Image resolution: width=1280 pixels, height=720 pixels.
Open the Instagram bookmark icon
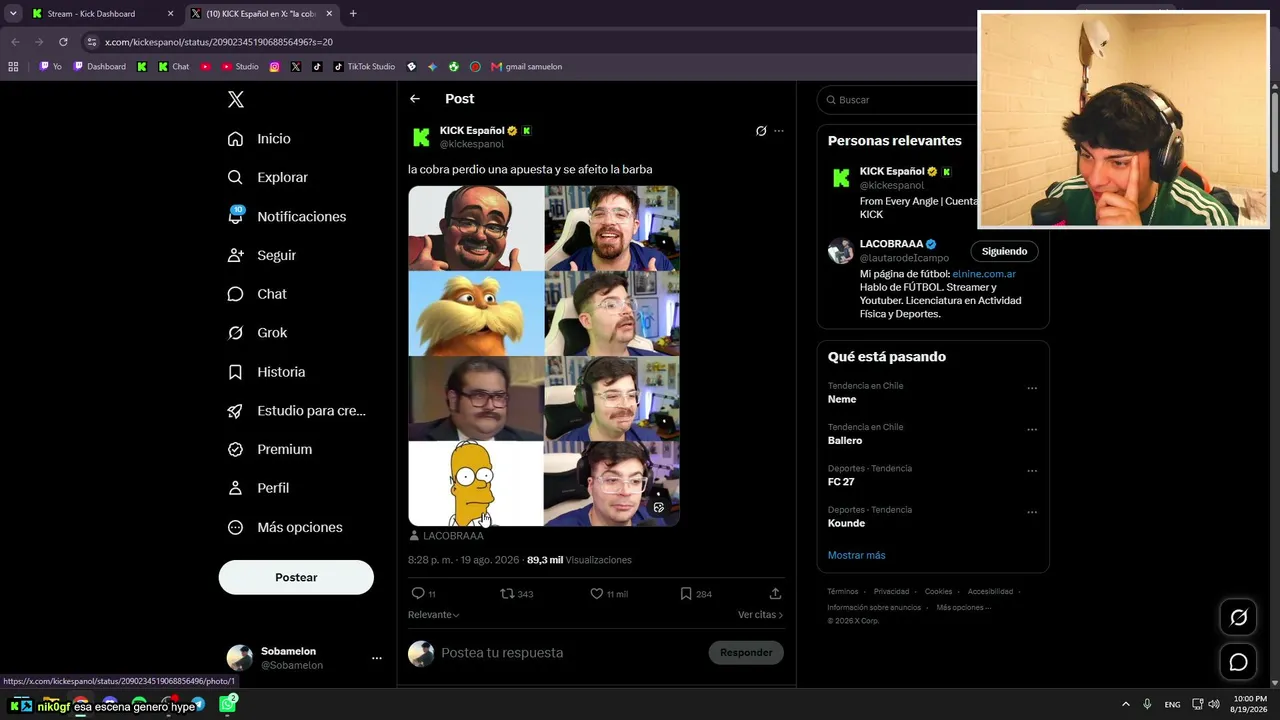[x=274, y=67]
